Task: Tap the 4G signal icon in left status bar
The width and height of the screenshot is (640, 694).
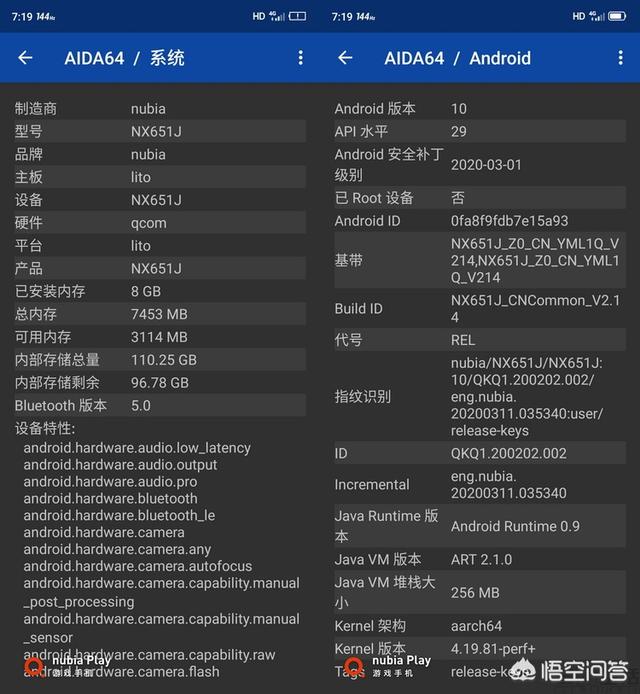Action: click(x=277, y=16)
